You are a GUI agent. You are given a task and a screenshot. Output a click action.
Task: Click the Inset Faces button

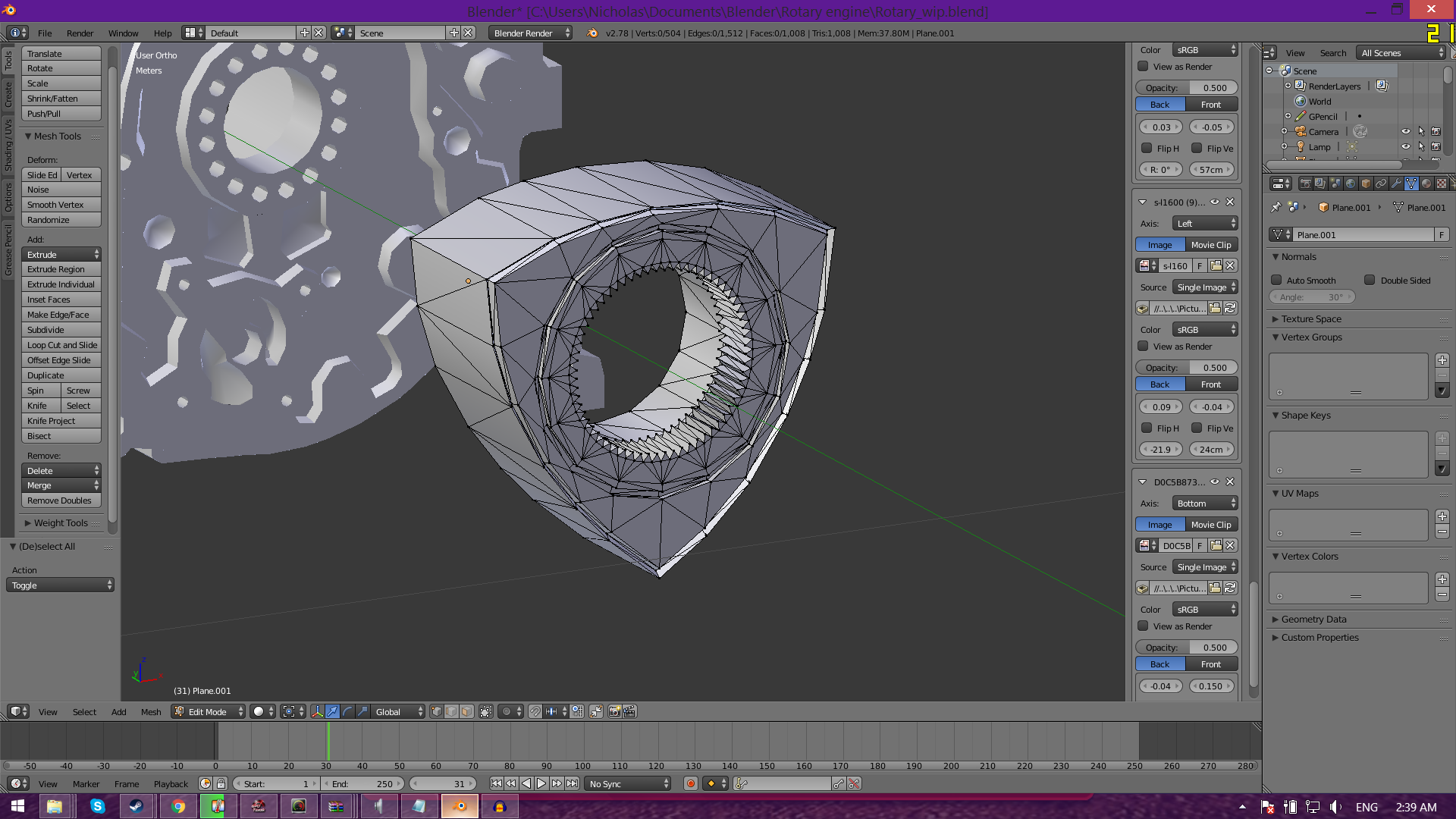point(61,299)
